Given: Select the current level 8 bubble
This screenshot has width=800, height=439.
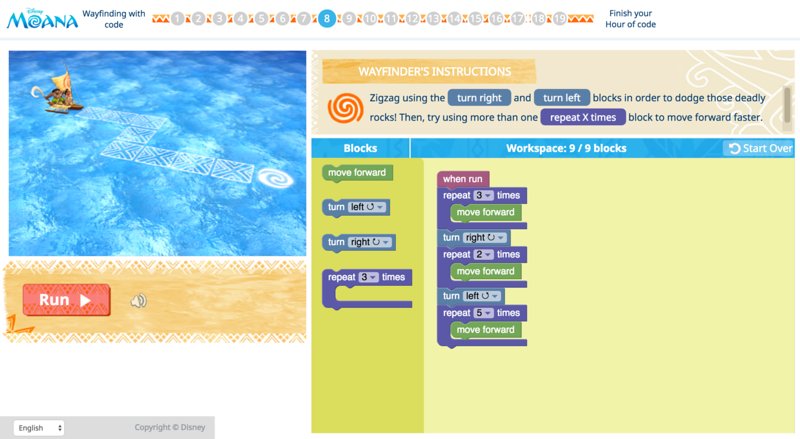Looking at the screenshot, I should [327, 19].
